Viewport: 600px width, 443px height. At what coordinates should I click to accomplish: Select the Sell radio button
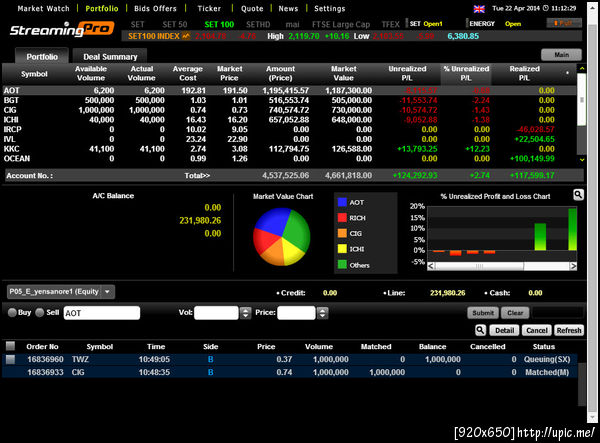[39, 313]
